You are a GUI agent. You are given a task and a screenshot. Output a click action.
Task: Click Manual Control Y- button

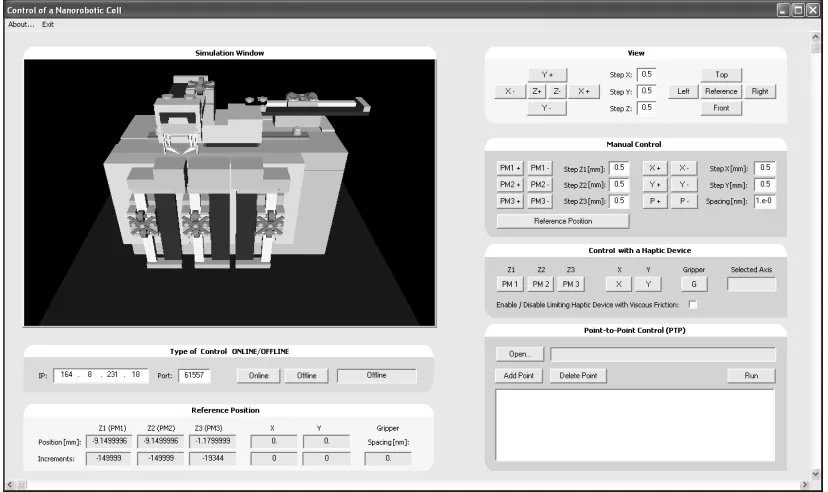tap(684, 184)
